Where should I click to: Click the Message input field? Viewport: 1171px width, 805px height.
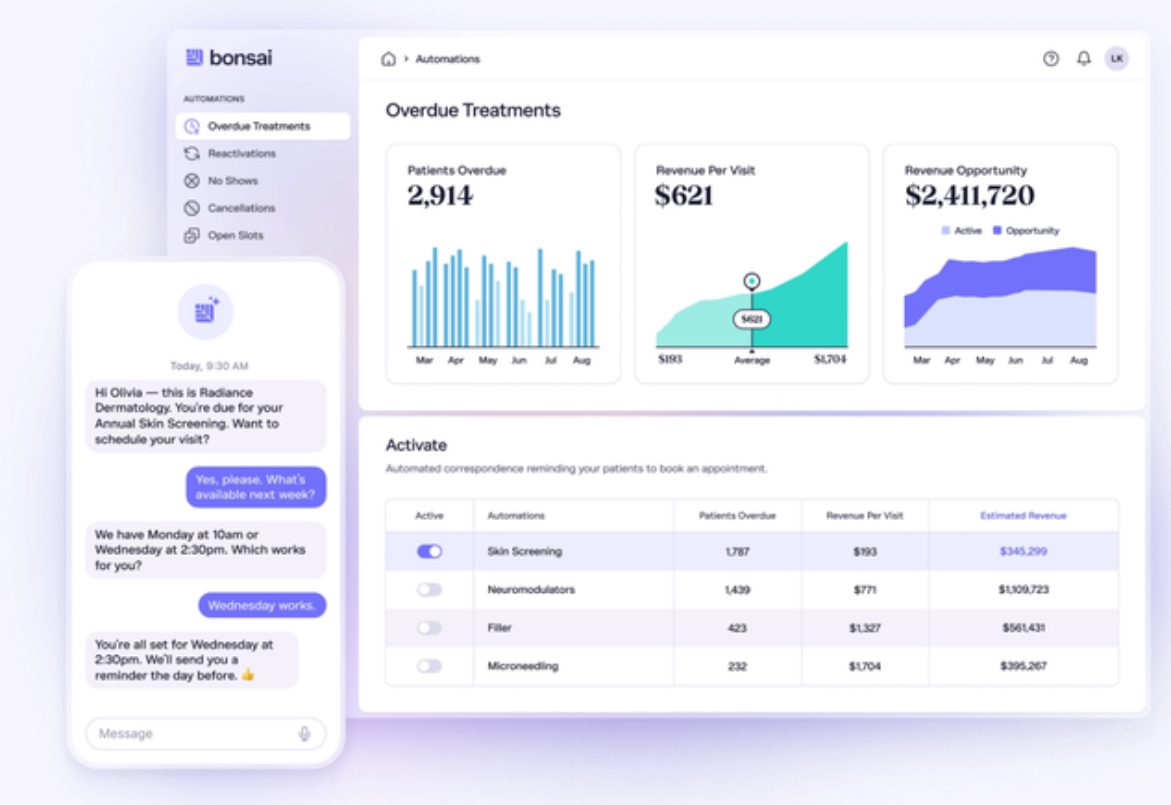(x=190, y=733)
